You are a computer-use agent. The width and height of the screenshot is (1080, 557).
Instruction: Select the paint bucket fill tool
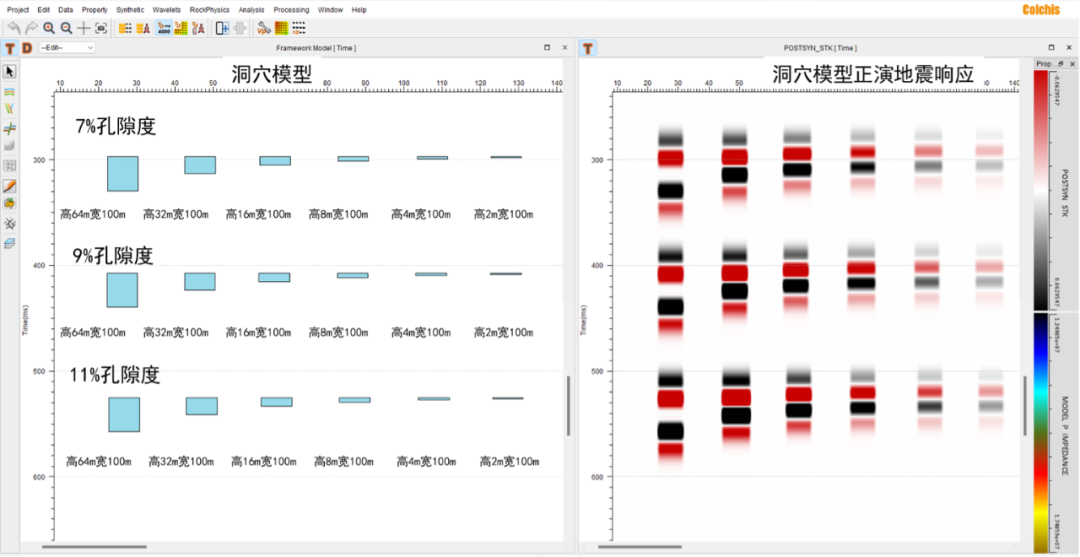click(10, 204)
